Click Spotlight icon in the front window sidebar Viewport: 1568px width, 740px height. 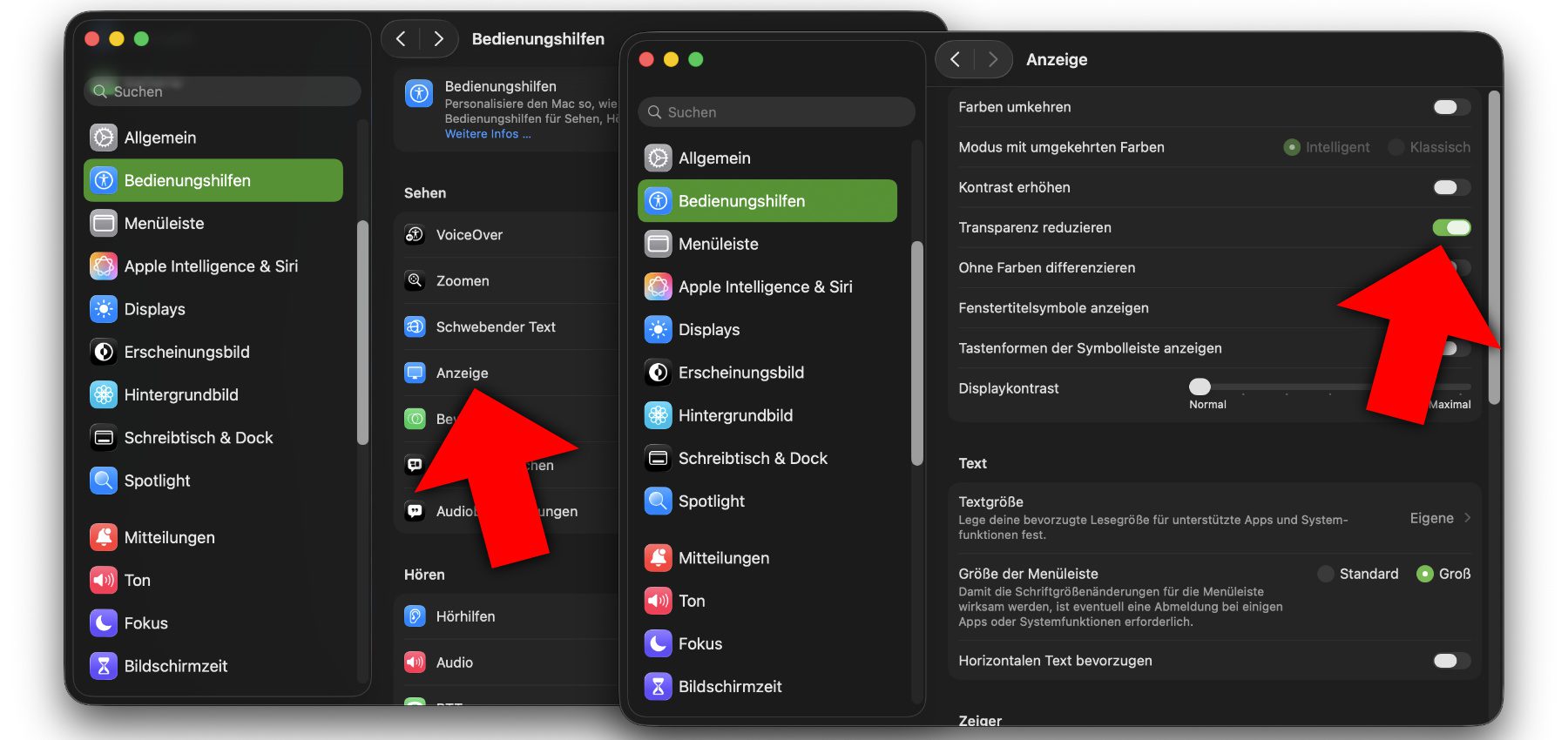[x=658, y=501]
